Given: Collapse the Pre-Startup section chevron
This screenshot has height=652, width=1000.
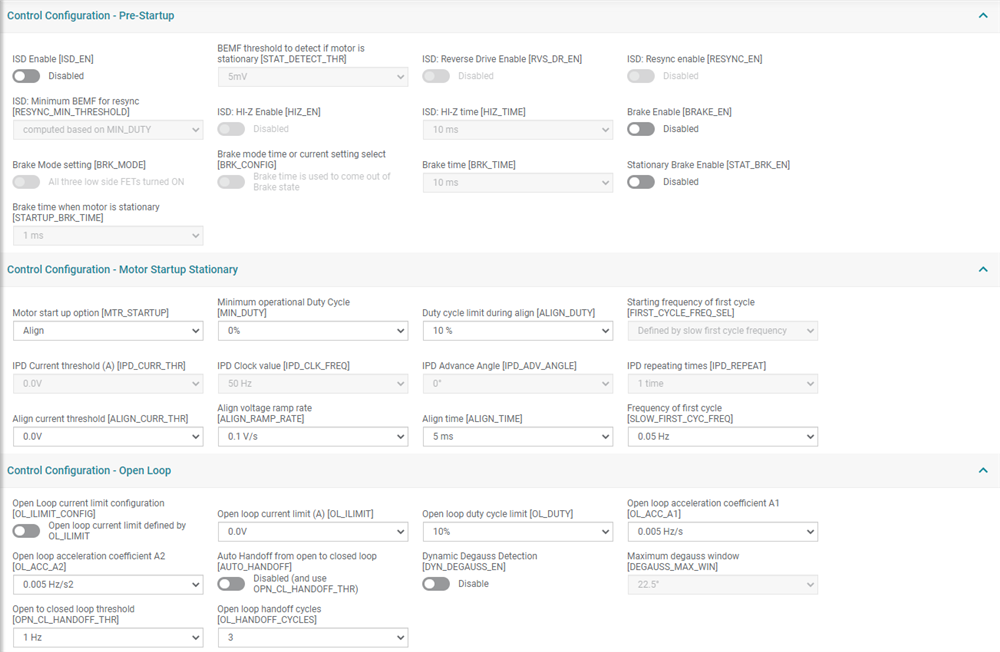Looking at the screenshot, I should [983, 15].
